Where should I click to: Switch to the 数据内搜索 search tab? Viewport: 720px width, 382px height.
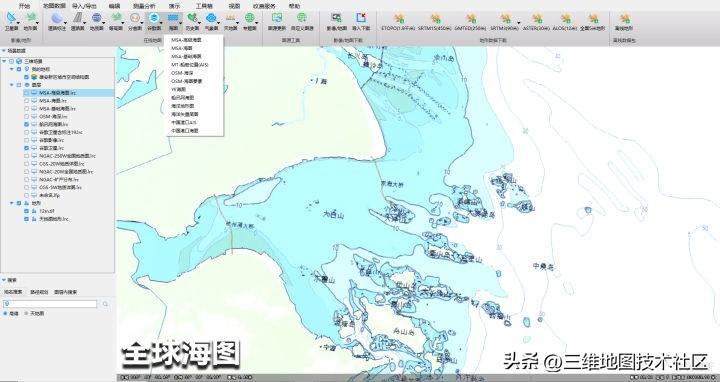tap(66, 292)
